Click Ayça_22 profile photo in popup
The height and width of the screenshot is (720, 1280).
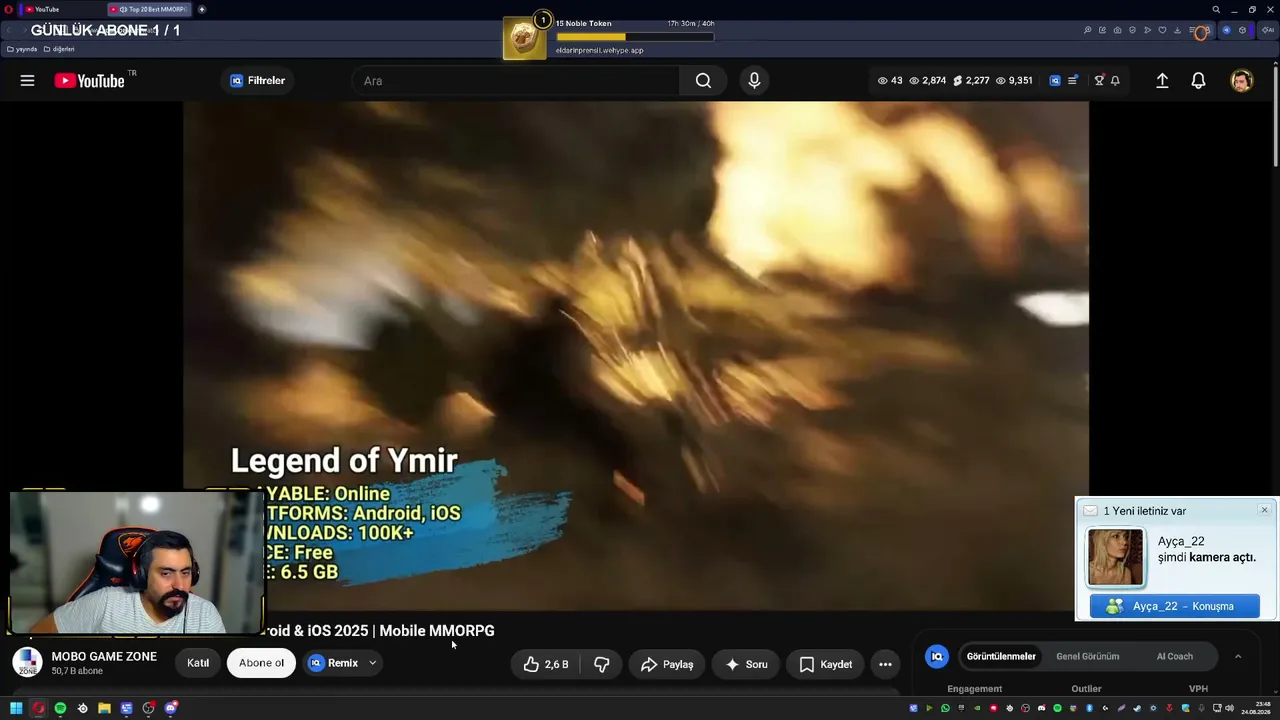(1115, 557)
